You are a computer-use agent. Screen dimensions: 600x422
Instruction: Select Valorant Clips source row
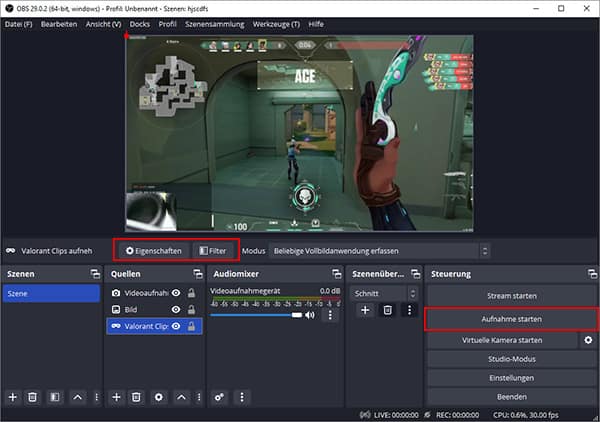click(154, 326)
